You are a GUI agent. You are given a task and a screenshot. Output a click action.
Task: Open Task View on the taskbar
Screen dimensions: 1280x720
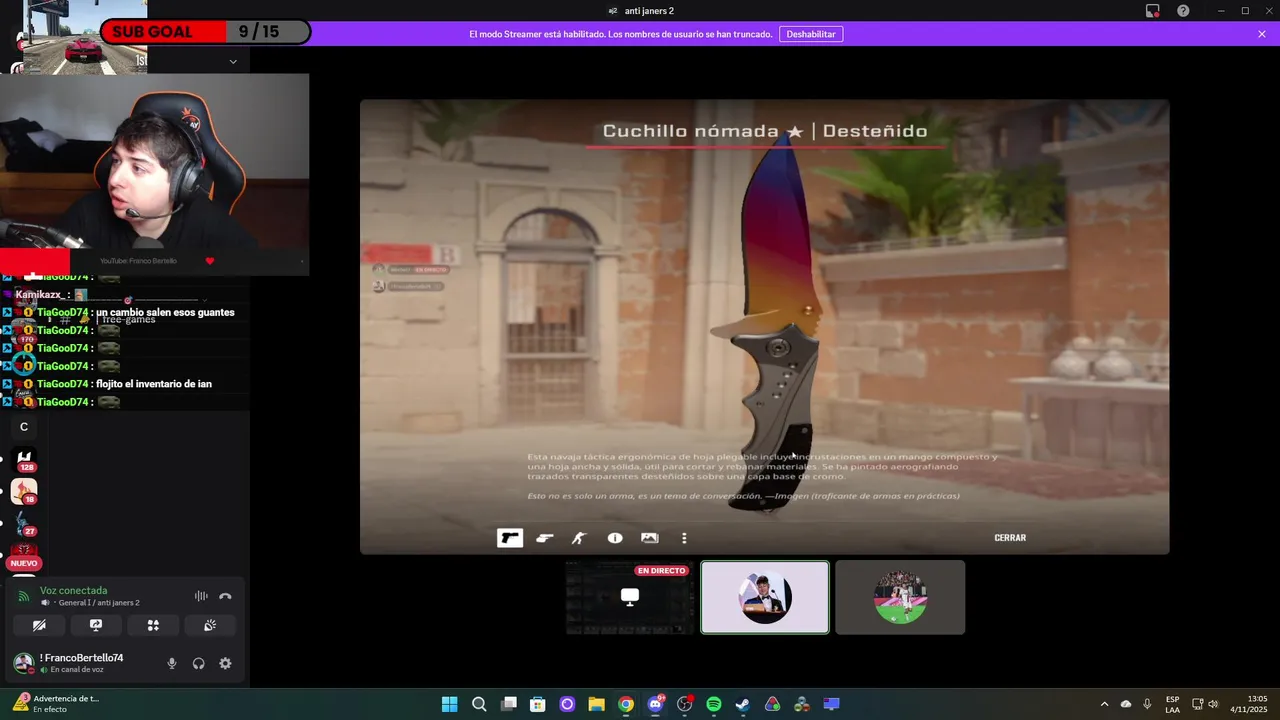click(509, 704)
